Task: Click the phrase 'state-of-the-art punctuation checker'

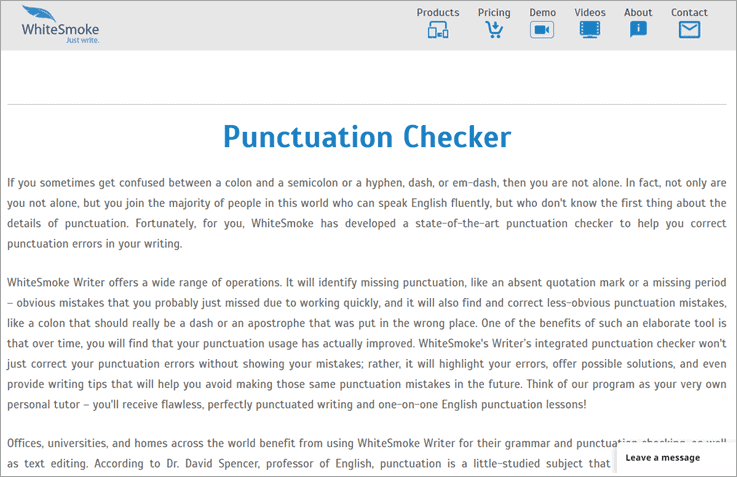Action: coord(514,223)
